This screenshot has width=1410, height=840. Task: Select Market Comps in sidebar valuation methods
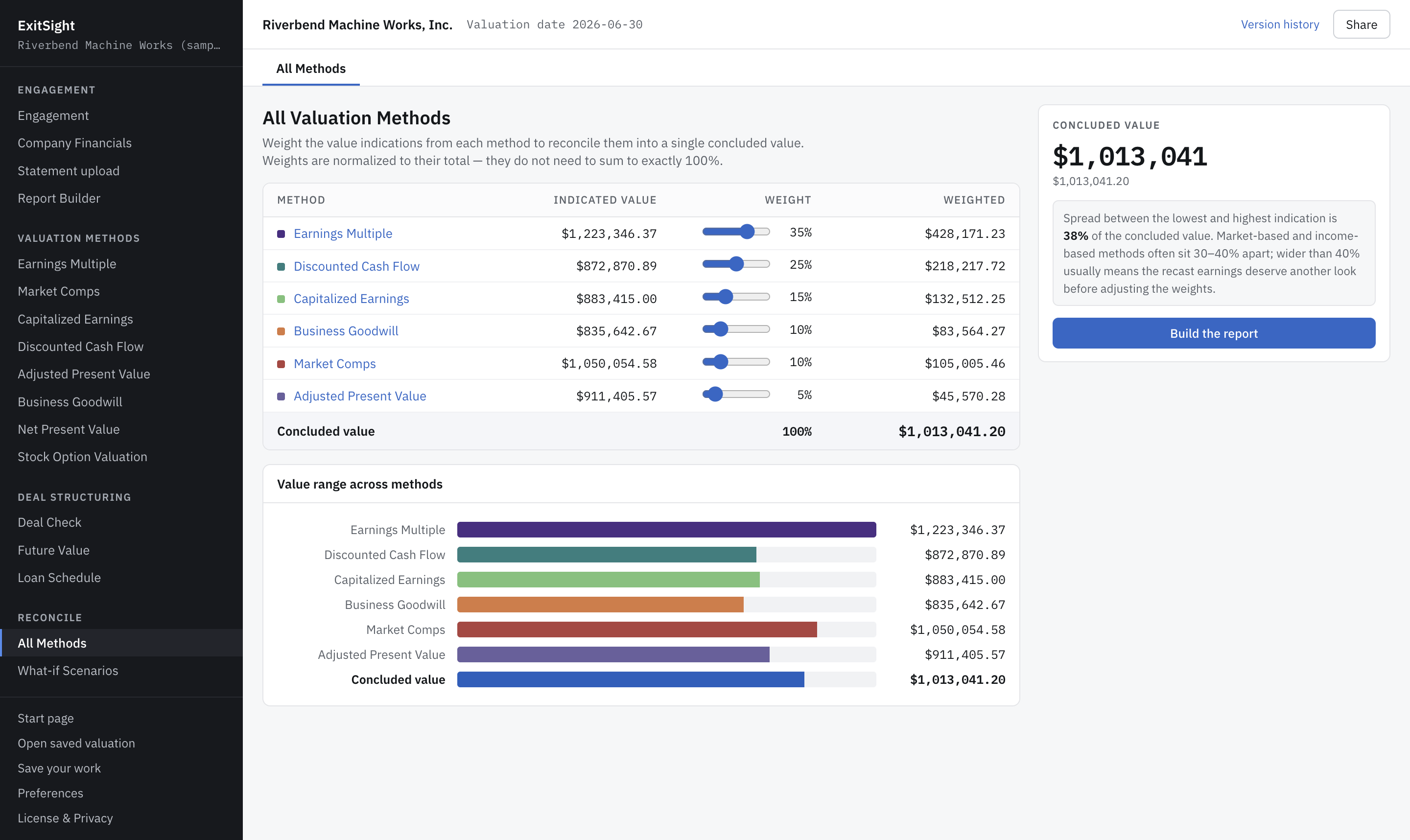[121, 292]
